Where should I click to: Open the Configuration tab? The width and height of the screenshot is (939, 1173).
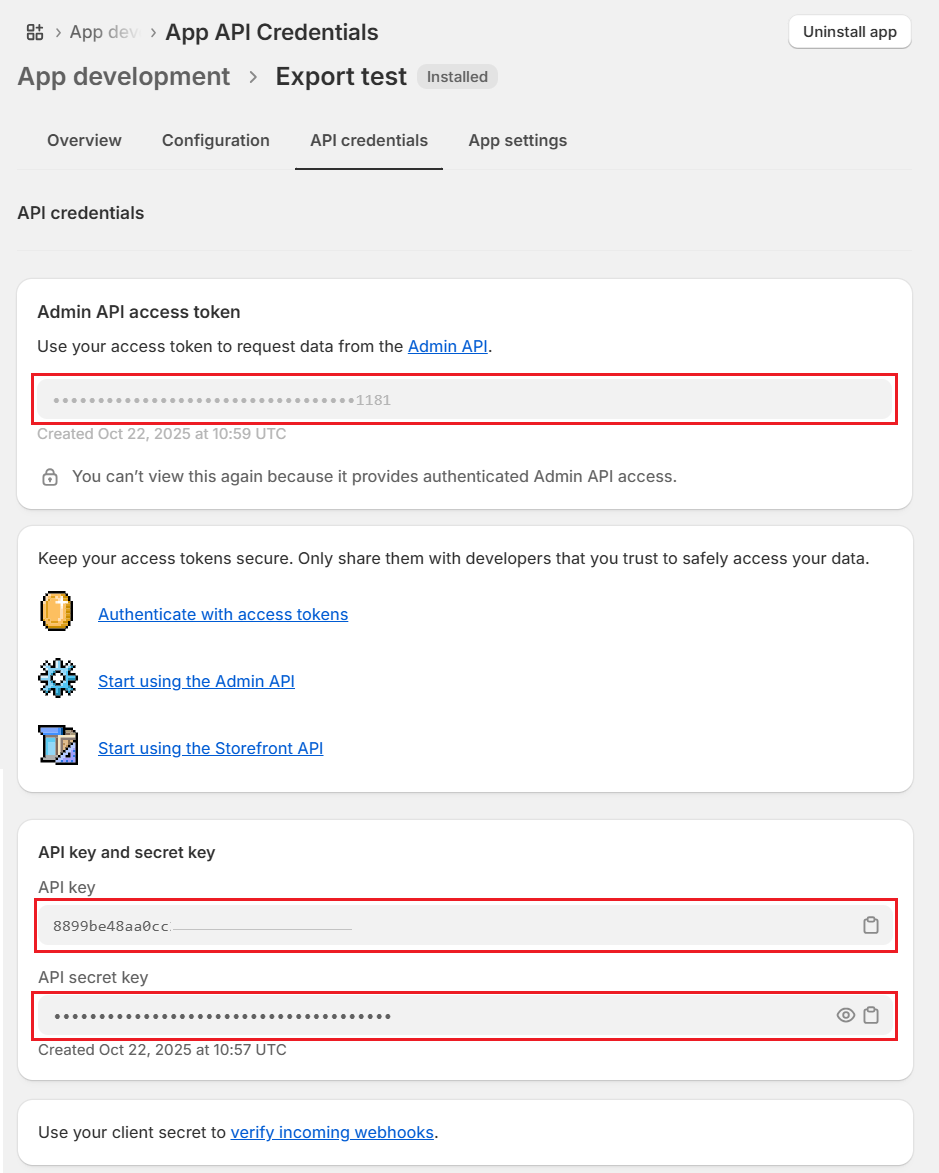[x=216, y=141]
